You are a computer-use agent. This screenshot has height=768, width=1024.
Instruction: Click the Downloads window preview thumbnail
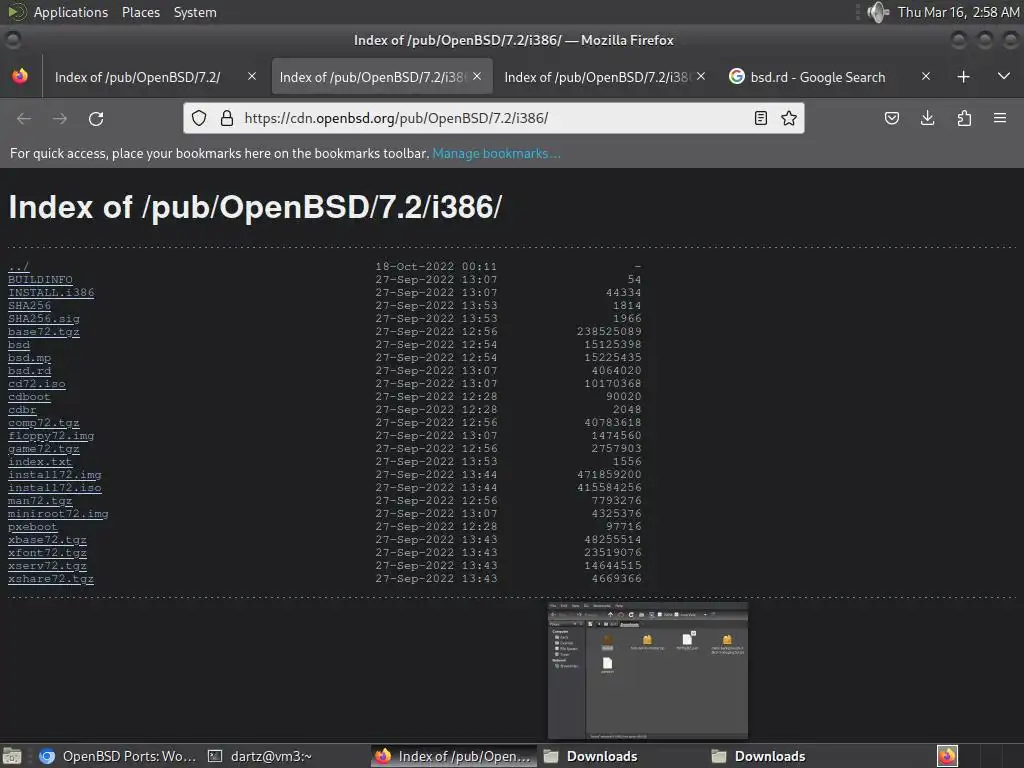tap(648, 671)
